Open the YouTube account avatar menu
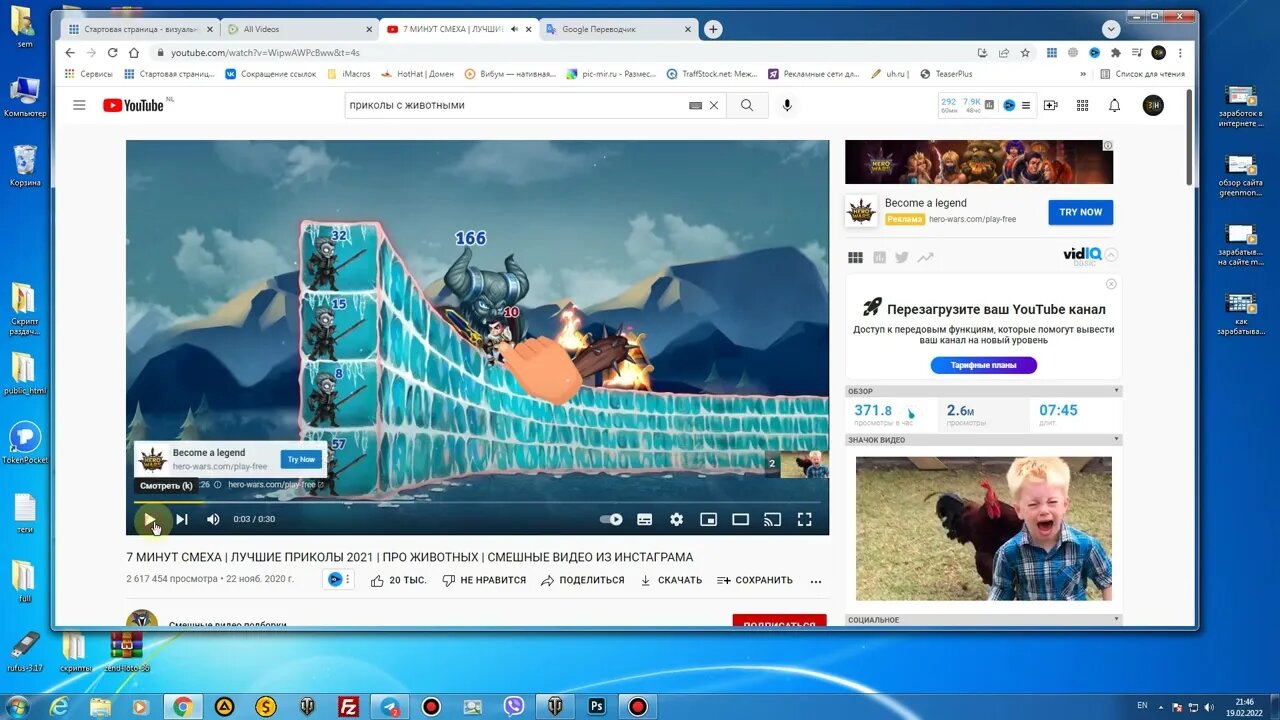1280x720 pixels. pyautogui.click(x=1153, y=105)
